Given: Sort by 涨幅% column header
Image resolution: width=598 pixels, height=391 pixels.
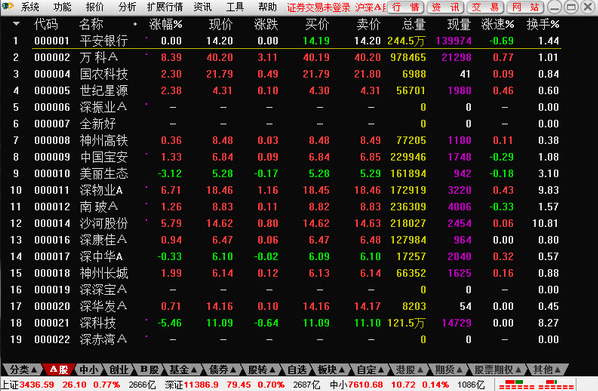Looking at the screenshot, I should [166, 25].
